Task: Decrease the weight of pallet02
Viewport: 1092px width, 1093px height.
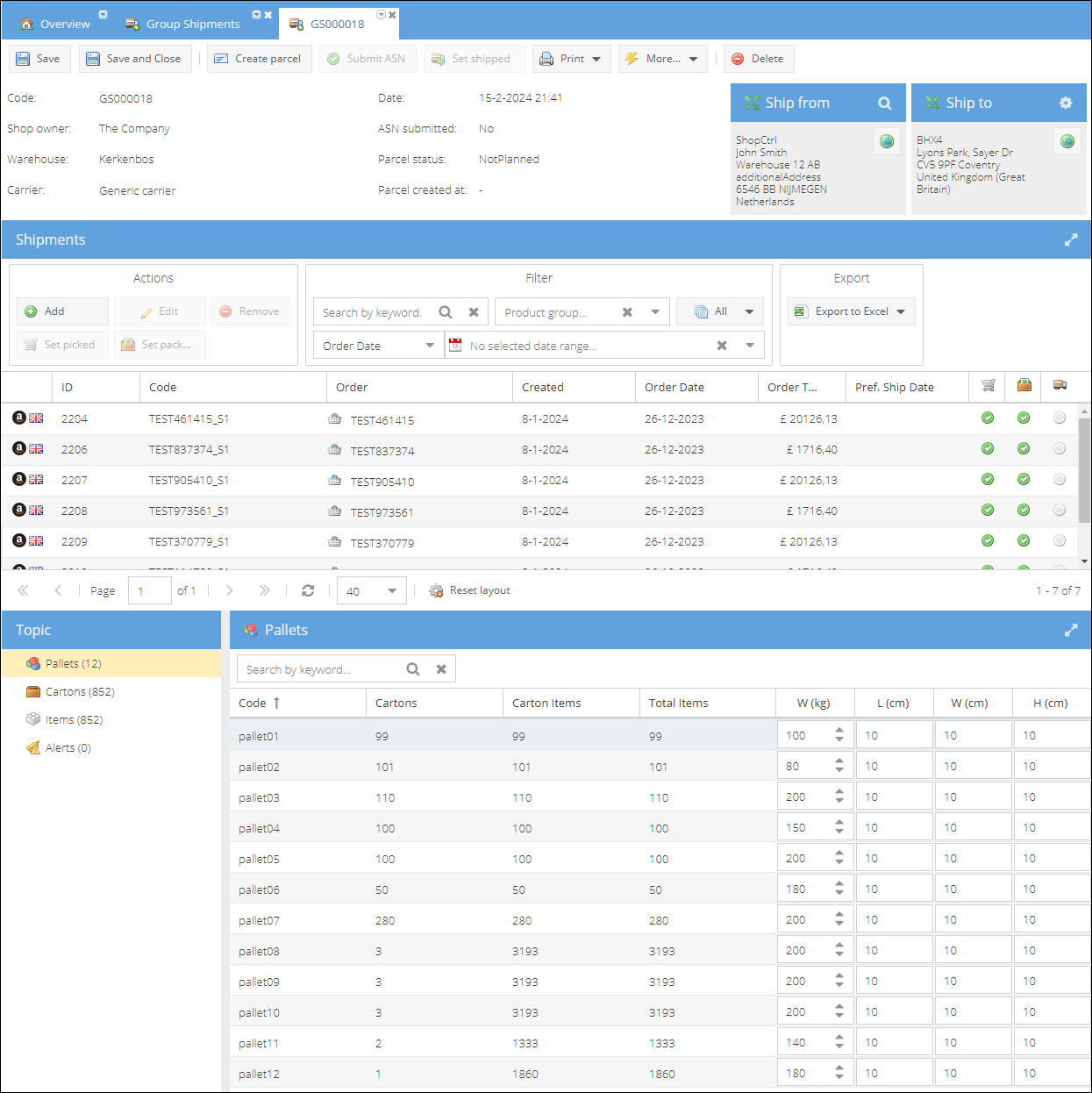Action: pos(839,770)
